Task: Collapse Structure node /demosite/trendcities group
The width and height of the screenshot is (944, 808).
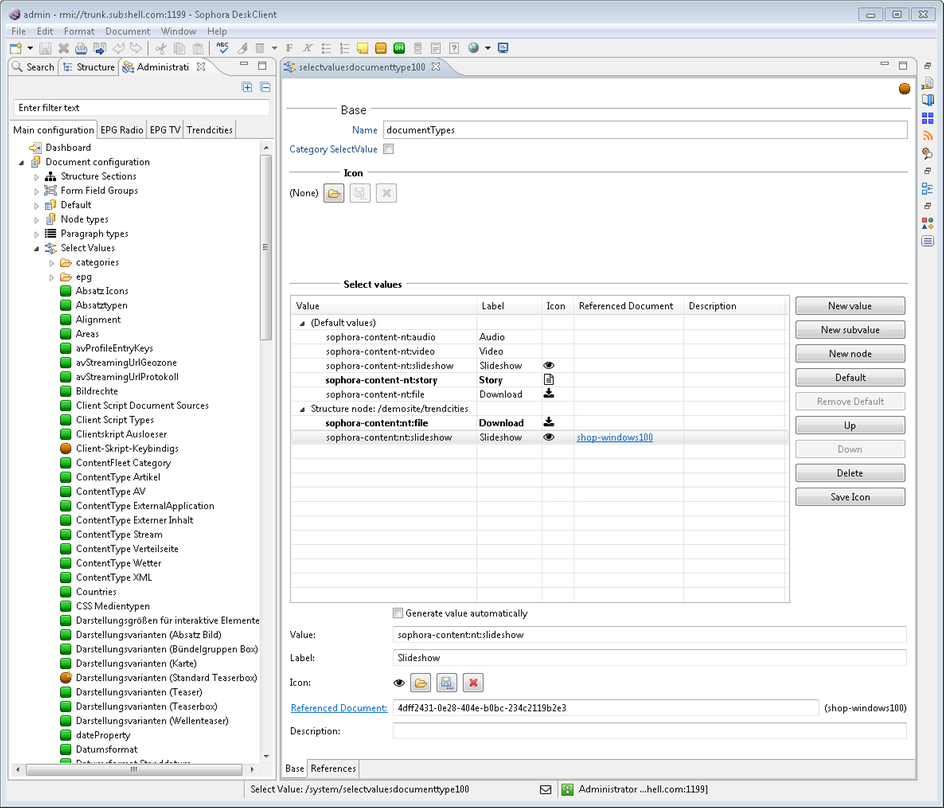Action: [x=302, y=409]
